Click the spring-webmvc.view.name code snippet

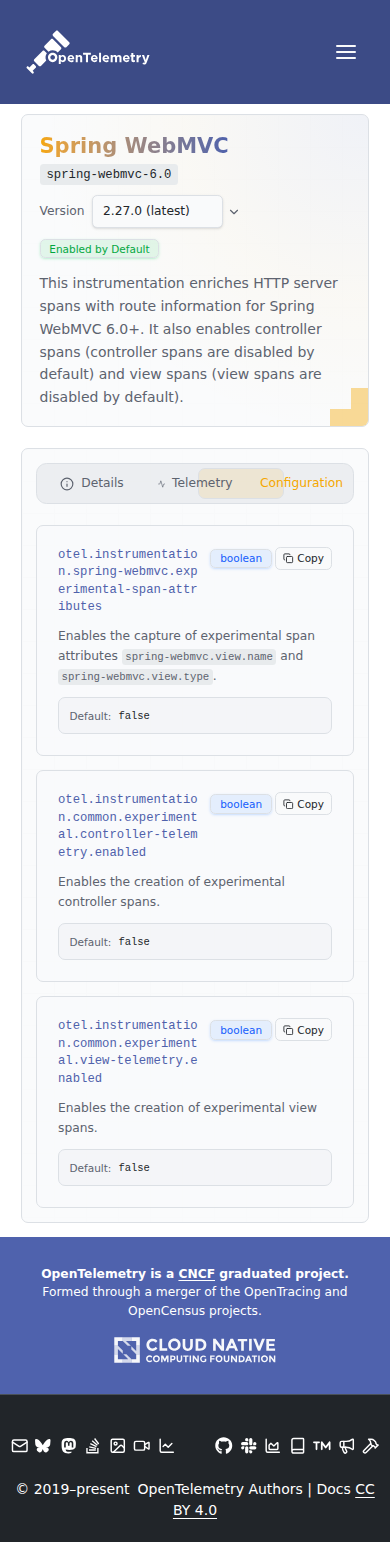point(199,656)
